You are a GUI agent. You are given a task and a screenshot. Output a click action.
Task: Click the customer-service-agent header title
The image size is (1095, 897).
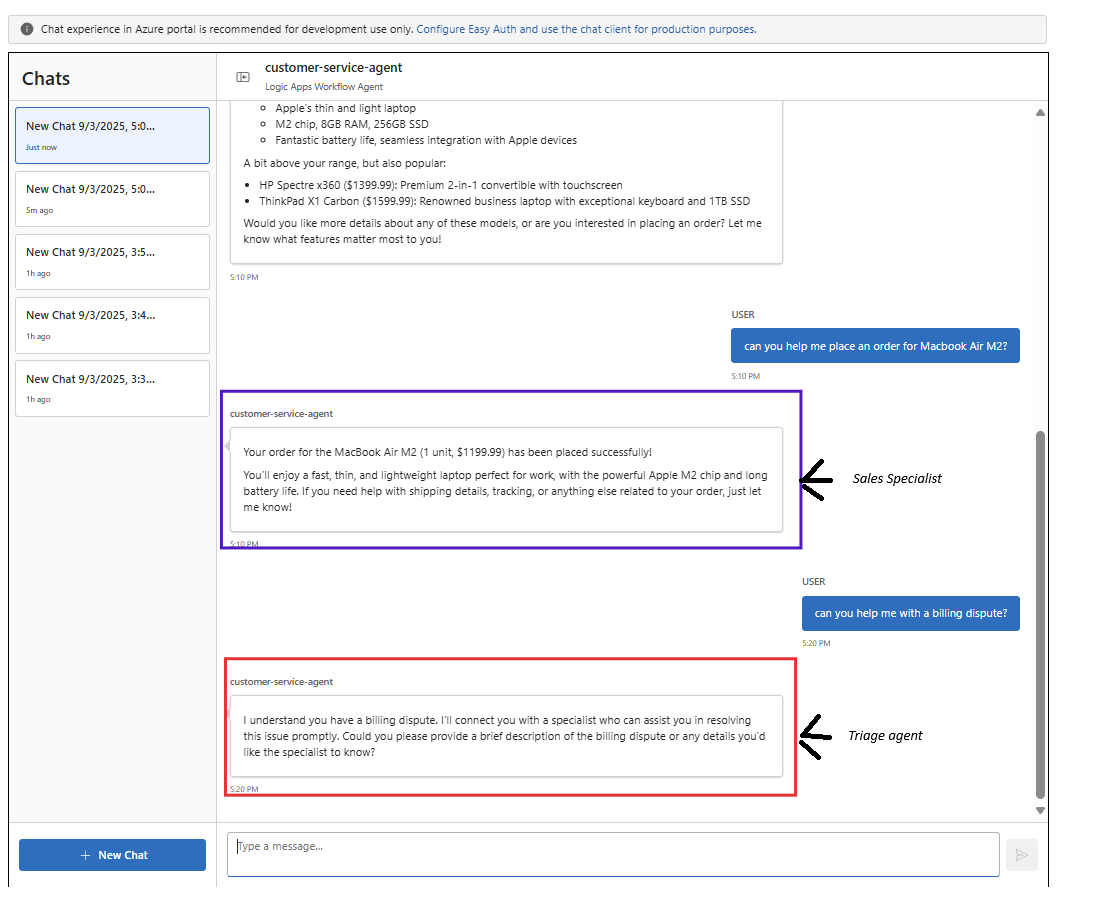[331, 68]
